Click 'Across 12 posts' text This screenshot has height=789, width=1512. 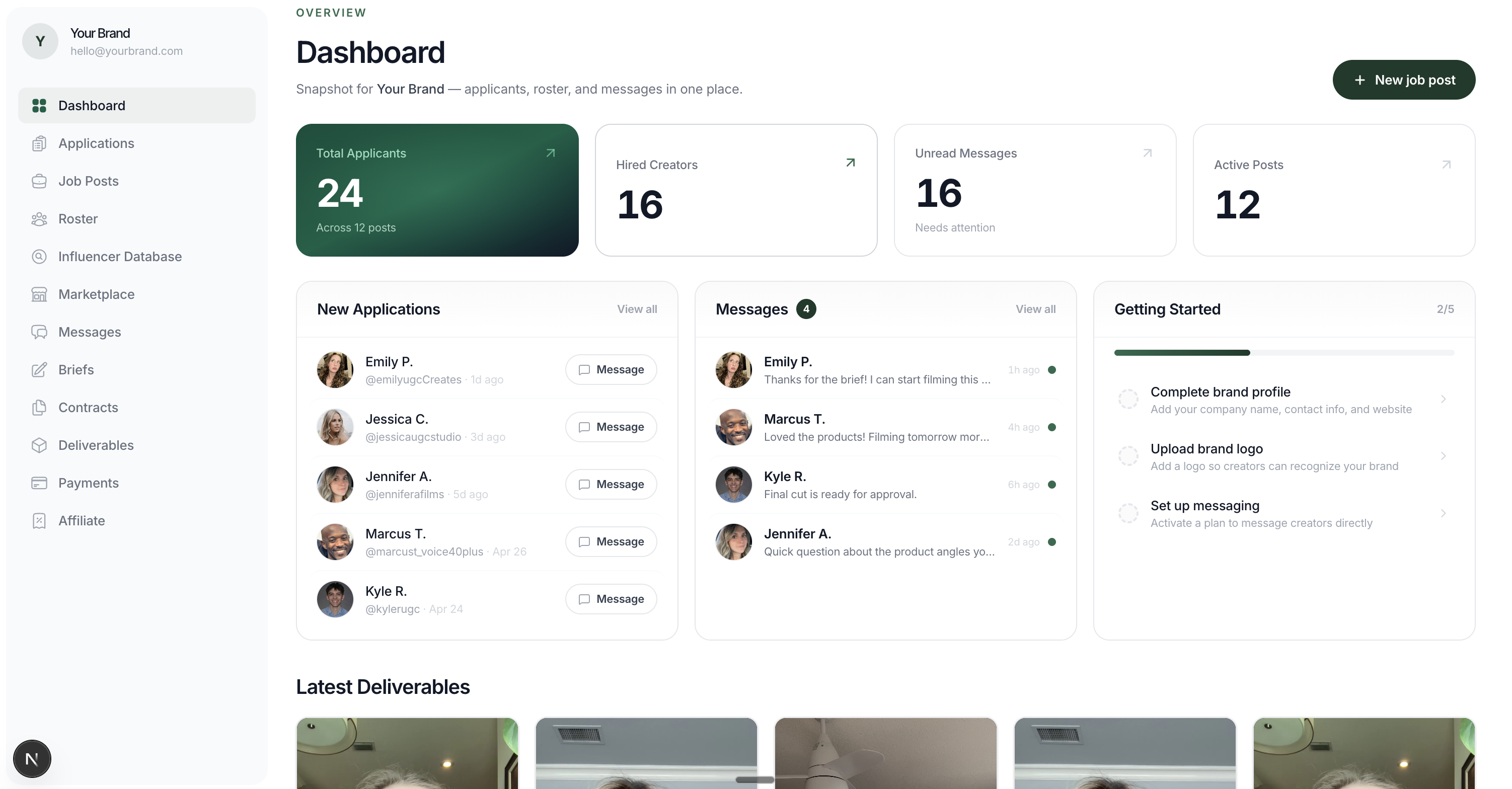tap(356, 227)
